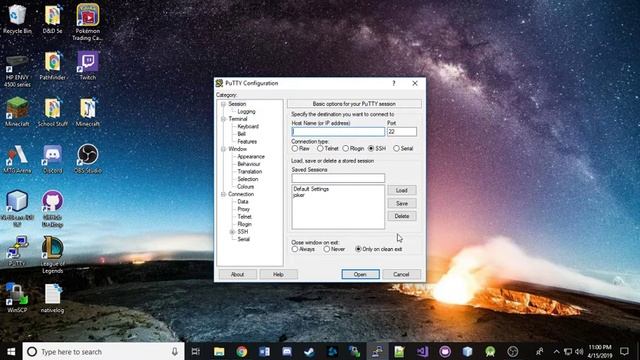Viewport: 640px width, 360px height.
Task: Open Visual Studio from the taskbar
Action: (422, 351)
